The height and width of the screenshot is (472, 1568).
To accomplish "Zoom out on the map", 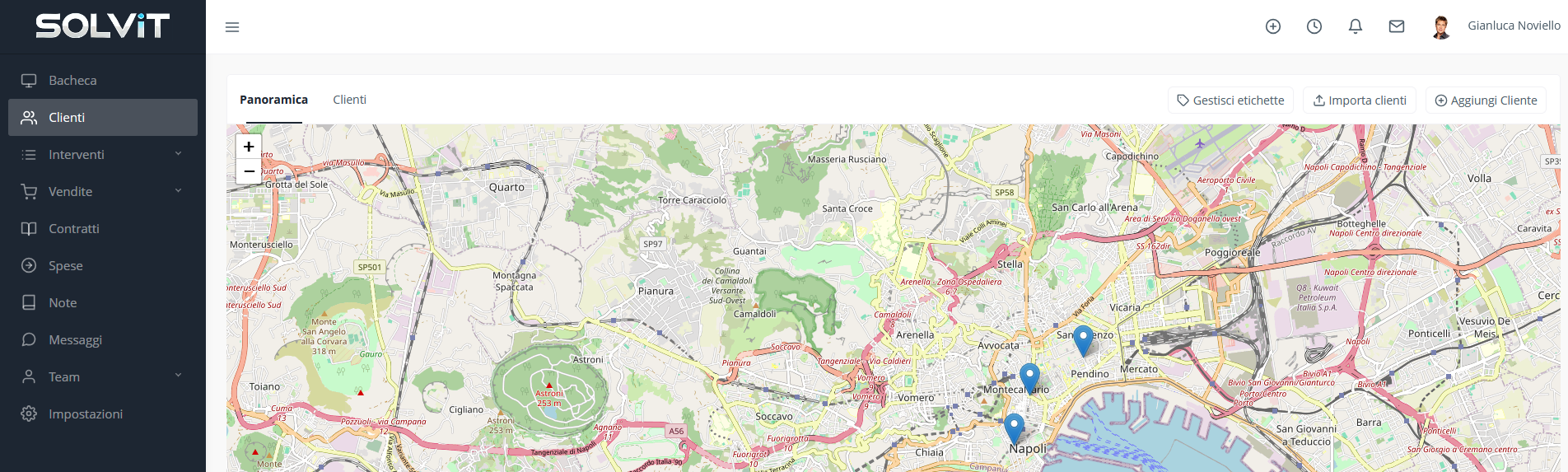I will click(x=249, y=171).
